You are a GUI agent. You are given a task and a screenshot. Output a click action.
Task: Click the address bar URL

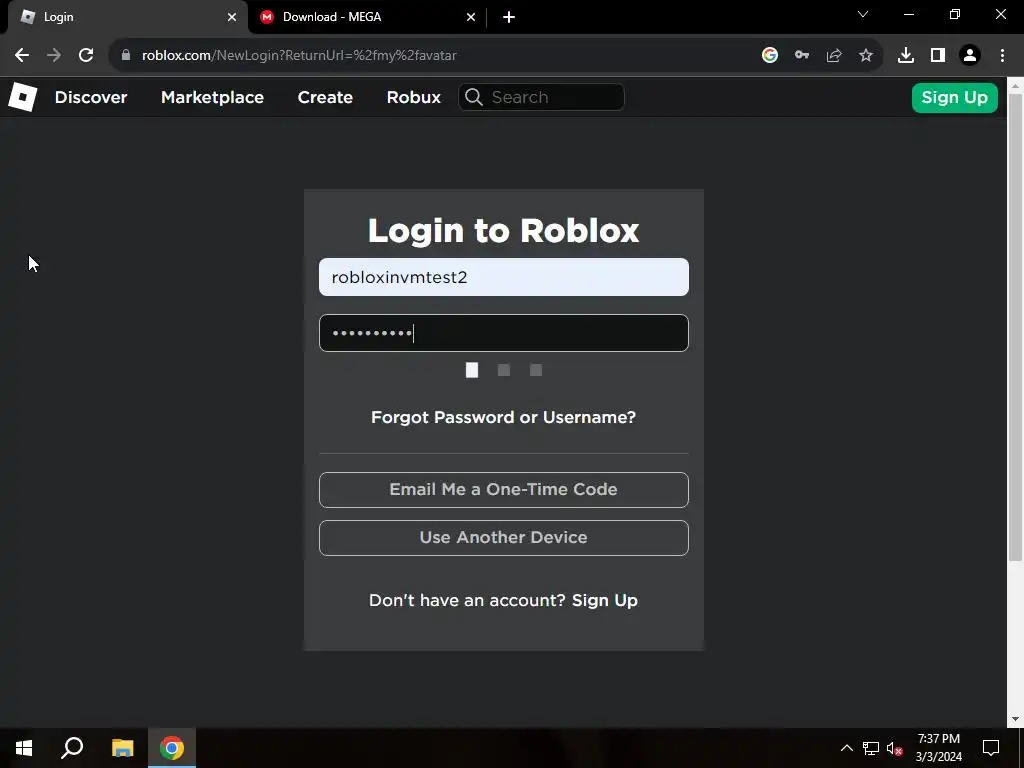(x=299, y=56)
